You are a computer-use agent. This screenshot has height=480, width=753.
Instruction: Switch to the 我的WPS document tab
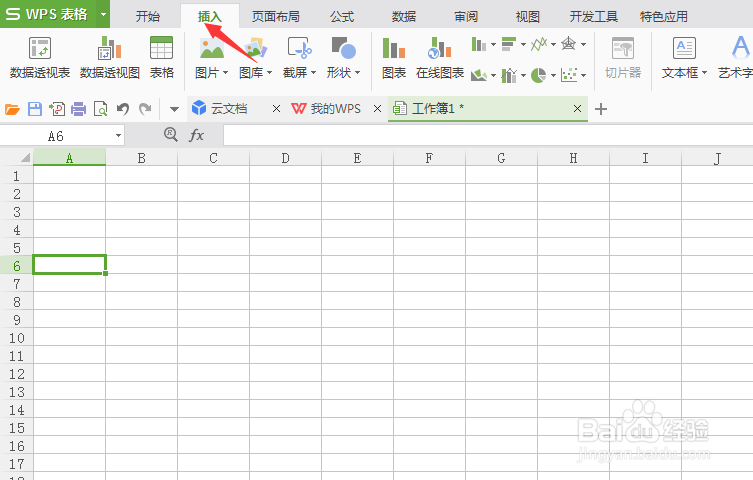click(335, 109)
